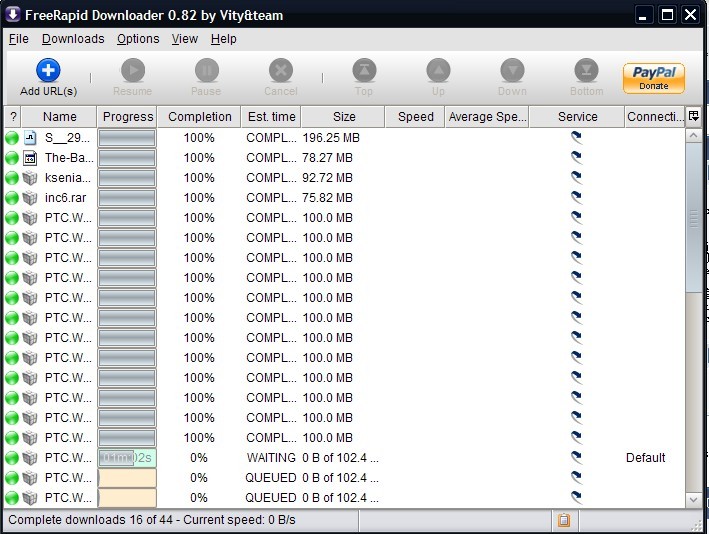Click the Resume toolbar icon

[x=132, y=71]
